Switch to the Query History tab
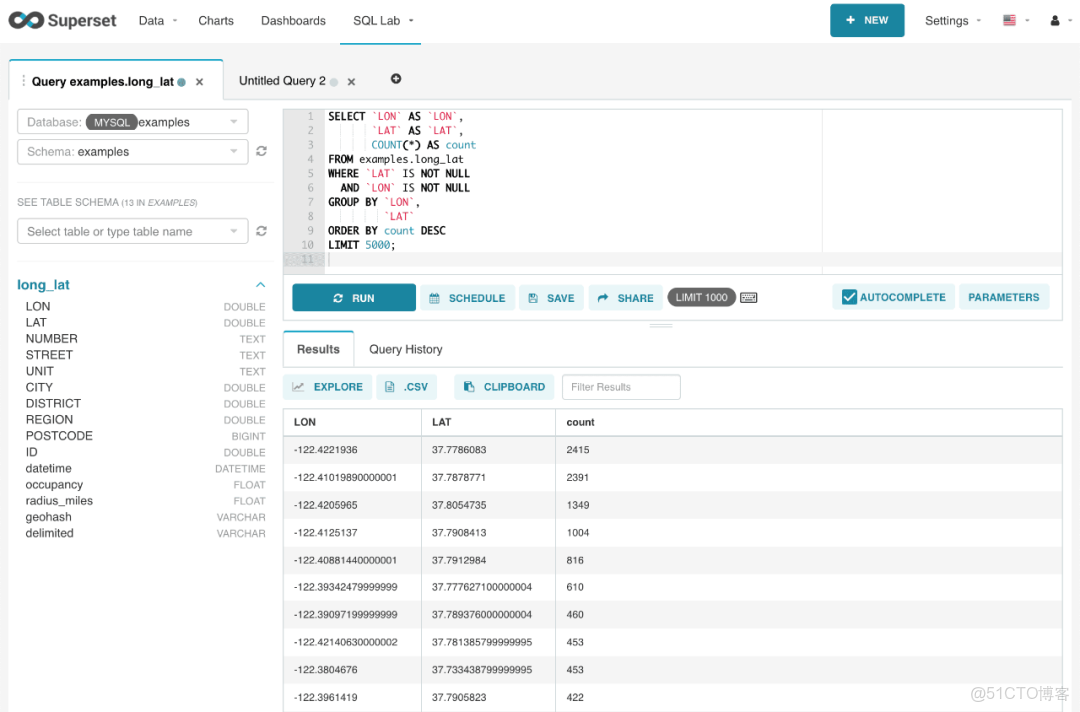This screenshot has height=712, width=1080. tap(405, 349)
